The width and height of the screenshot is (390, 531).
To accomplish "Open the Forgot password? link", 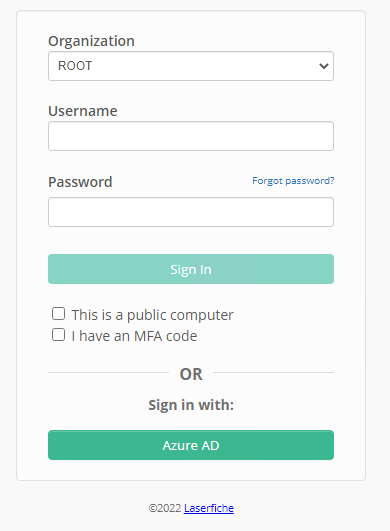I will (x=293, y=181).
